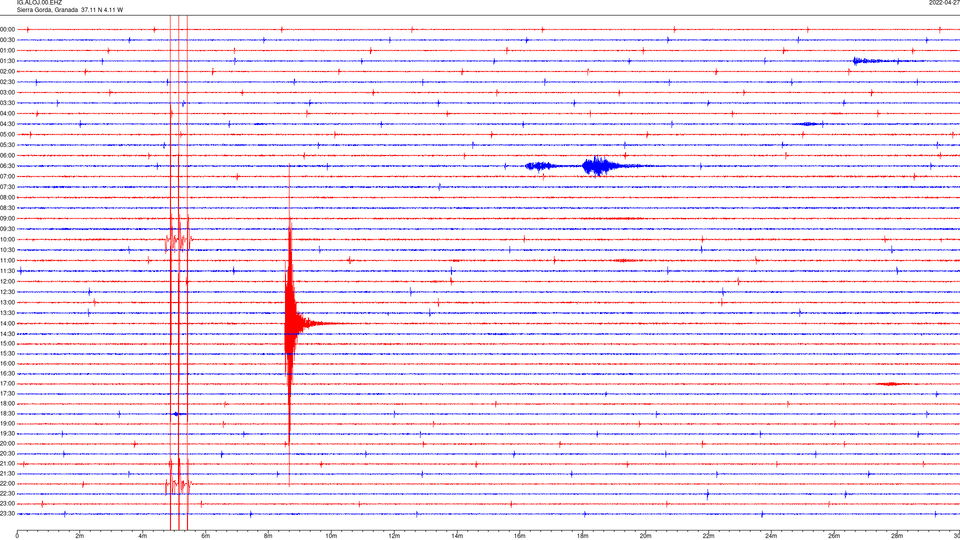Viewport: 960px width, 540px height.
Task: Click the red oscillation on 22:00 trace
Action: 178,486
